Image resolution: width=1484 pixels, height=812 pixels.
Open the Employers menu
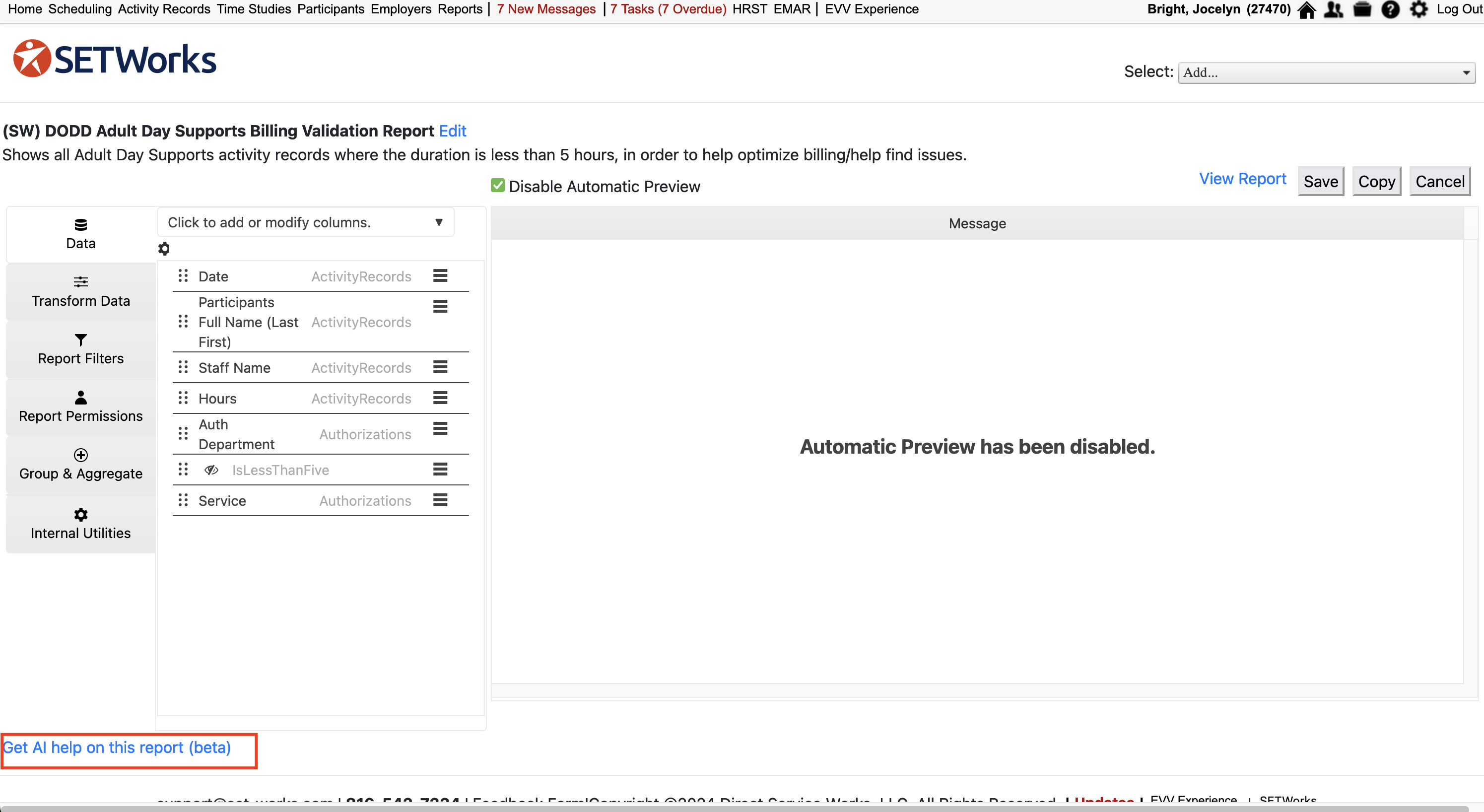pyautogui.click(x=401, y=9)
